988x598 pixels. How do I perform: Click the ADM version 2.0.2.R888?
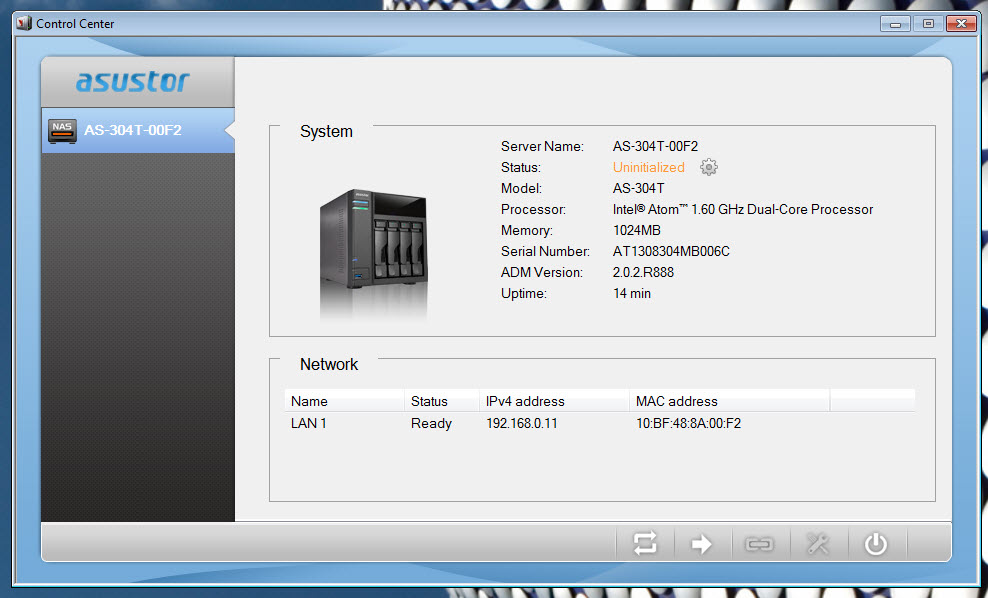point(643,272)
